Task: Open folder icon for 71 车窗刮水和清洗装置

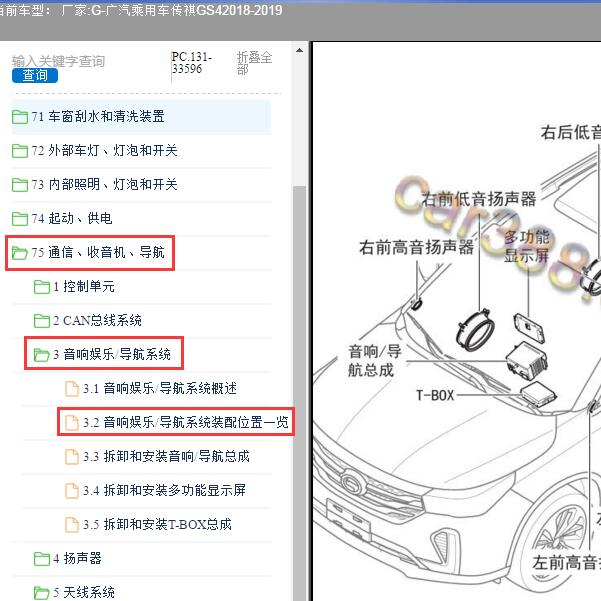Action: 20,117
